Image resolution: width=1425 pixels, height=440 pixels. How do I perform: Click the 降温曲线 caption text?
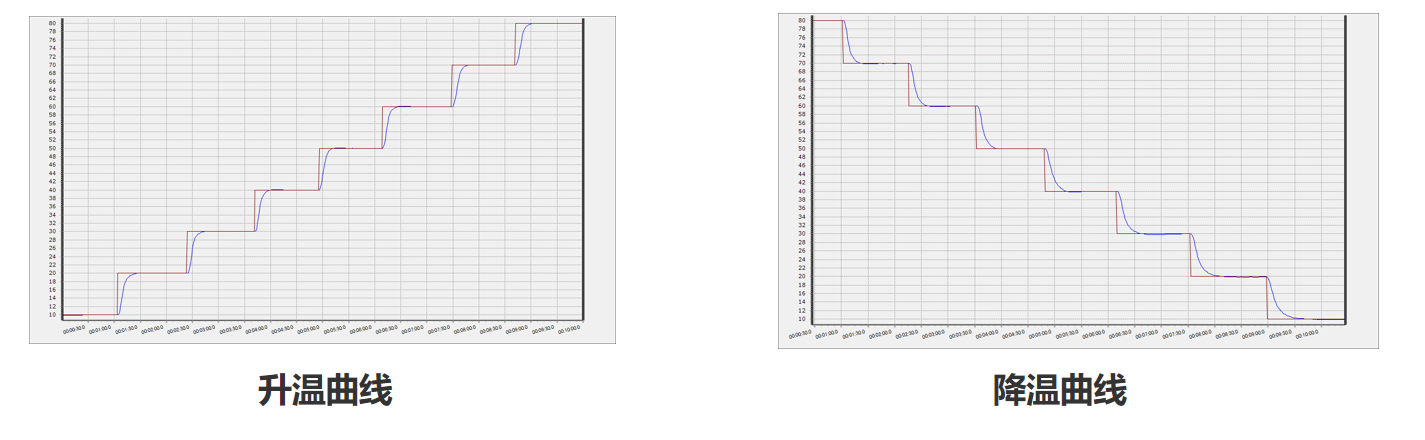click(1060, 390)
